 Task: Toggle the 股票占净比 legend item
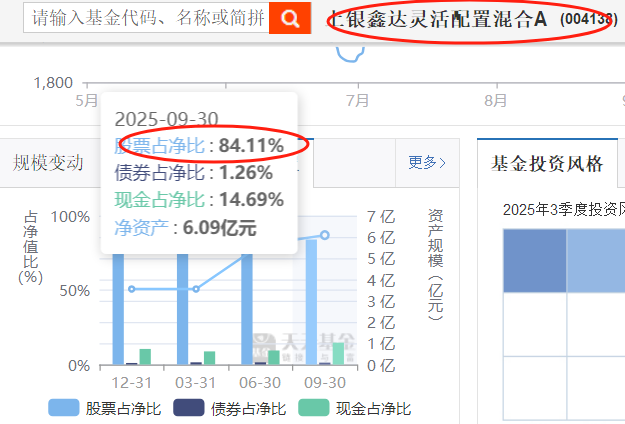[105, 408]
